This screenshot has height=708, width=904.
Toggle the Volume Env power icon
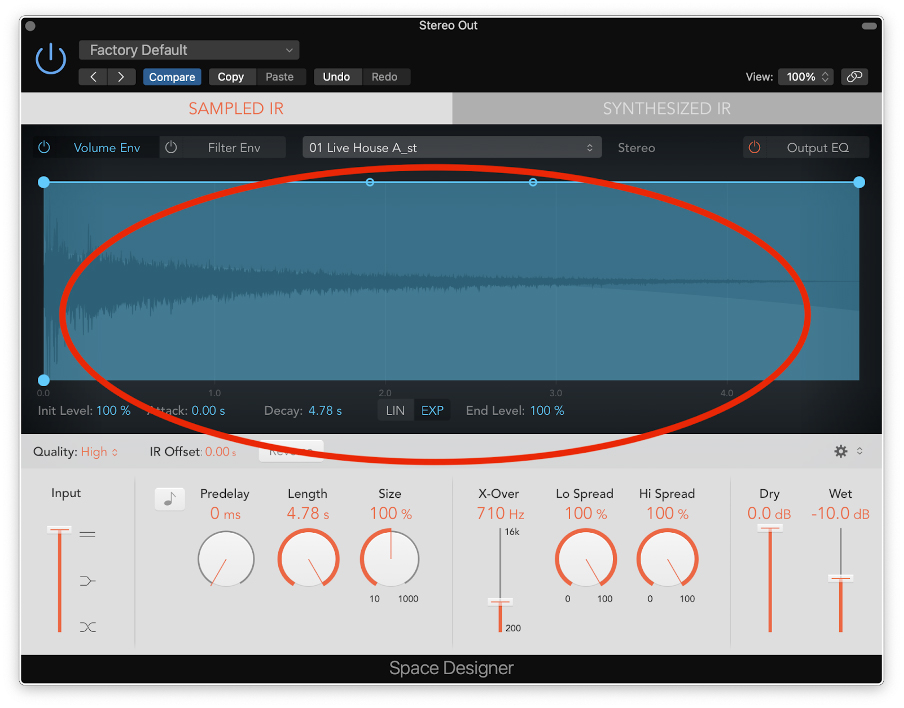click(x=44, y=148)
